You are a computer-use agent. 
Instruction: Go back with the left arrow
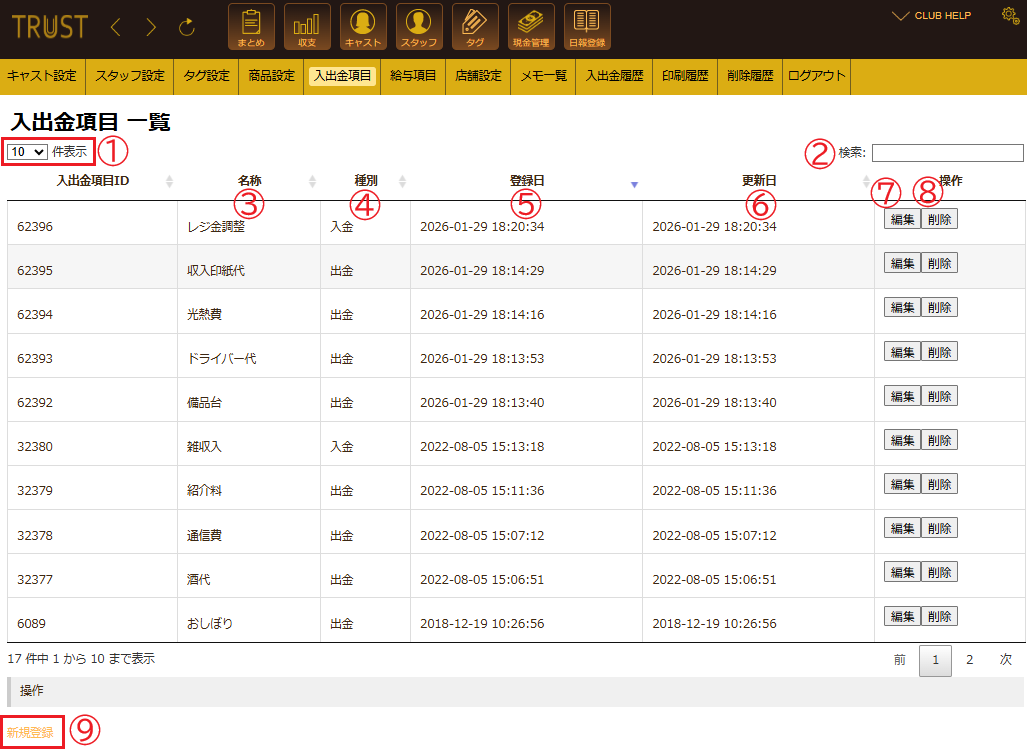pyautogui.click(x=115, y=27)
